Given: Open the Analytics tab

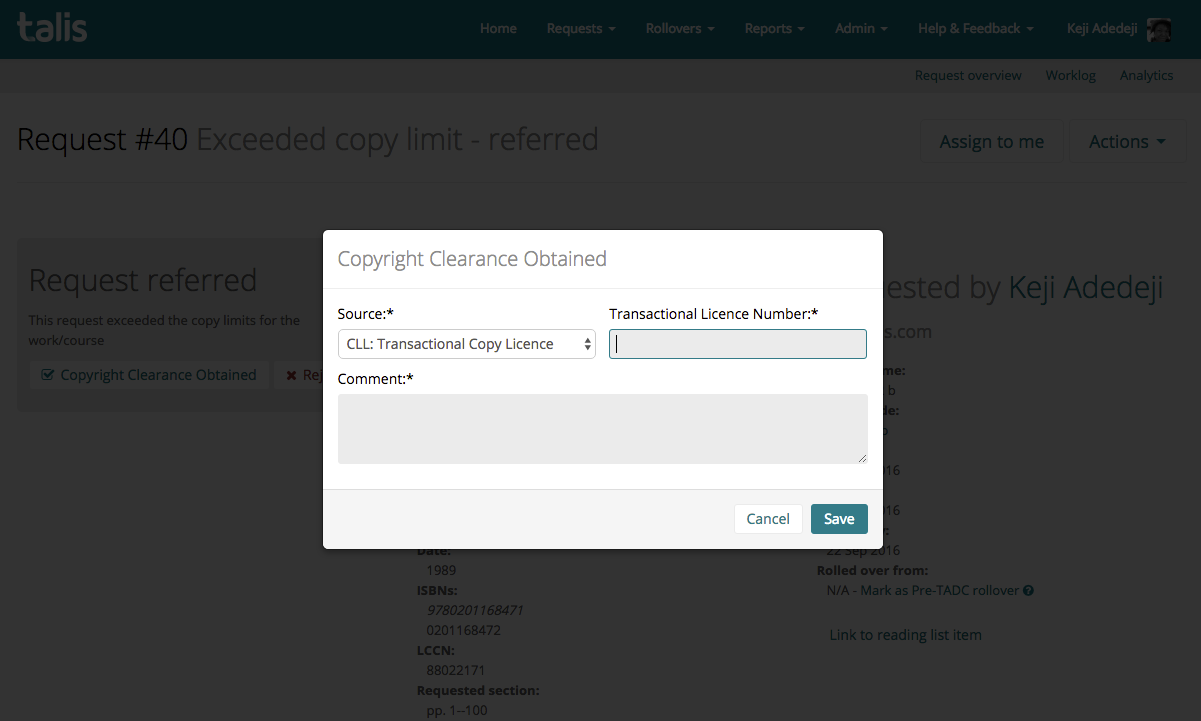Looking at the screenshot, I should tap(1146, 75).
